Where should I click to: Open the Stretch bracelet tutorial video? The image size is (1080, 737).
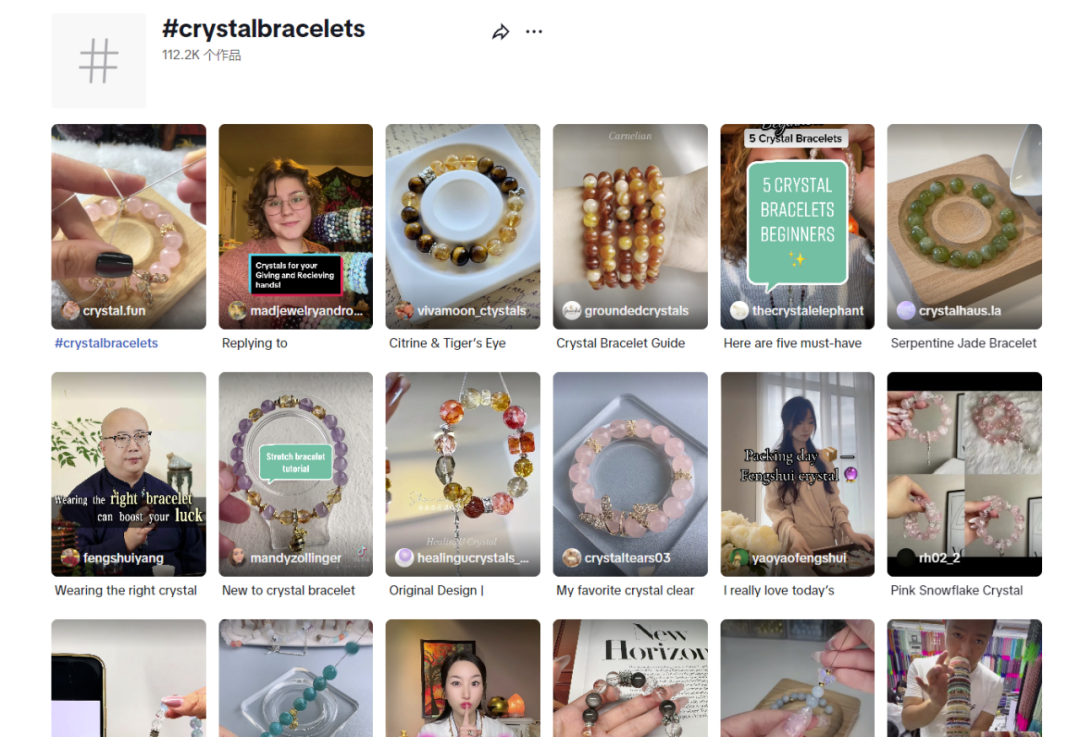tap(295, 470)
